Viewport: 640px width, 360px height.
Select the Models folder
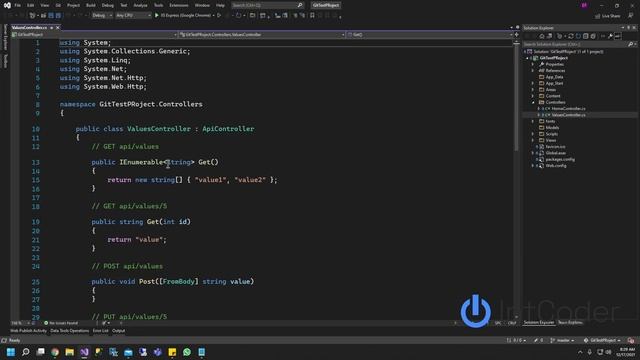tap(552, 128)
